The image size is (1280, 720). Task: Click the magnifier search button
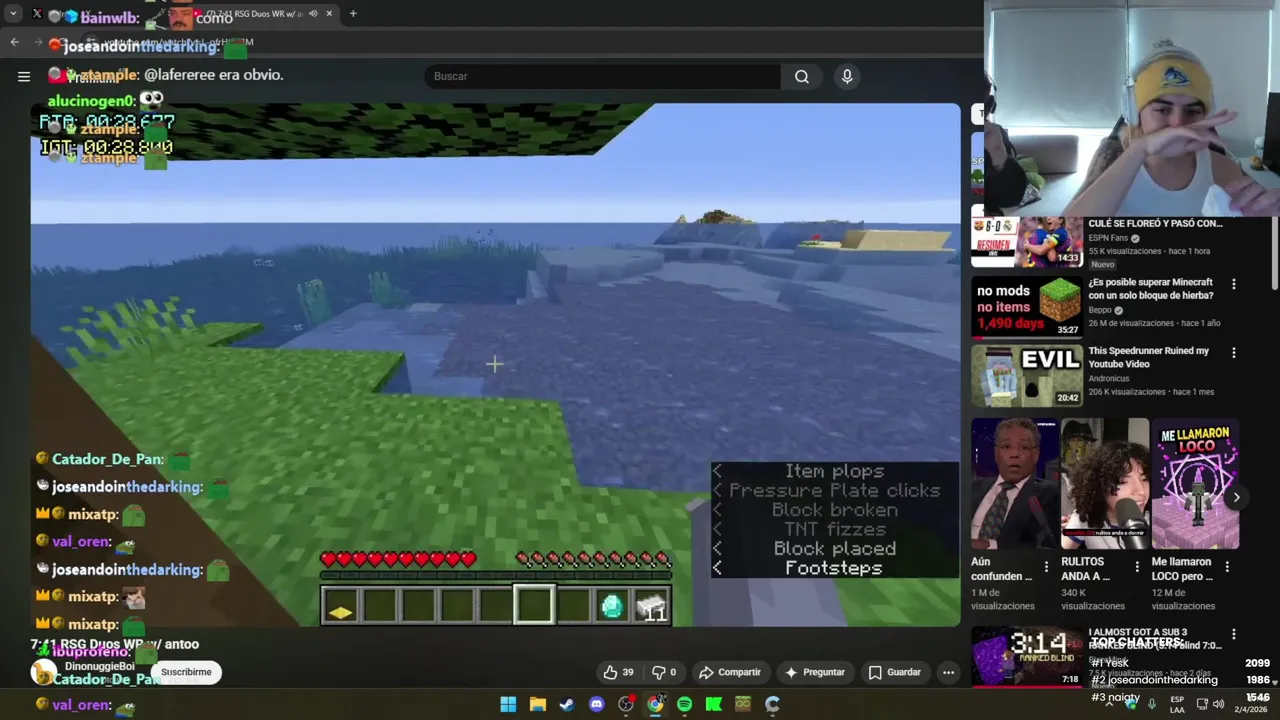pyautogui.click(x=802, y=76)
